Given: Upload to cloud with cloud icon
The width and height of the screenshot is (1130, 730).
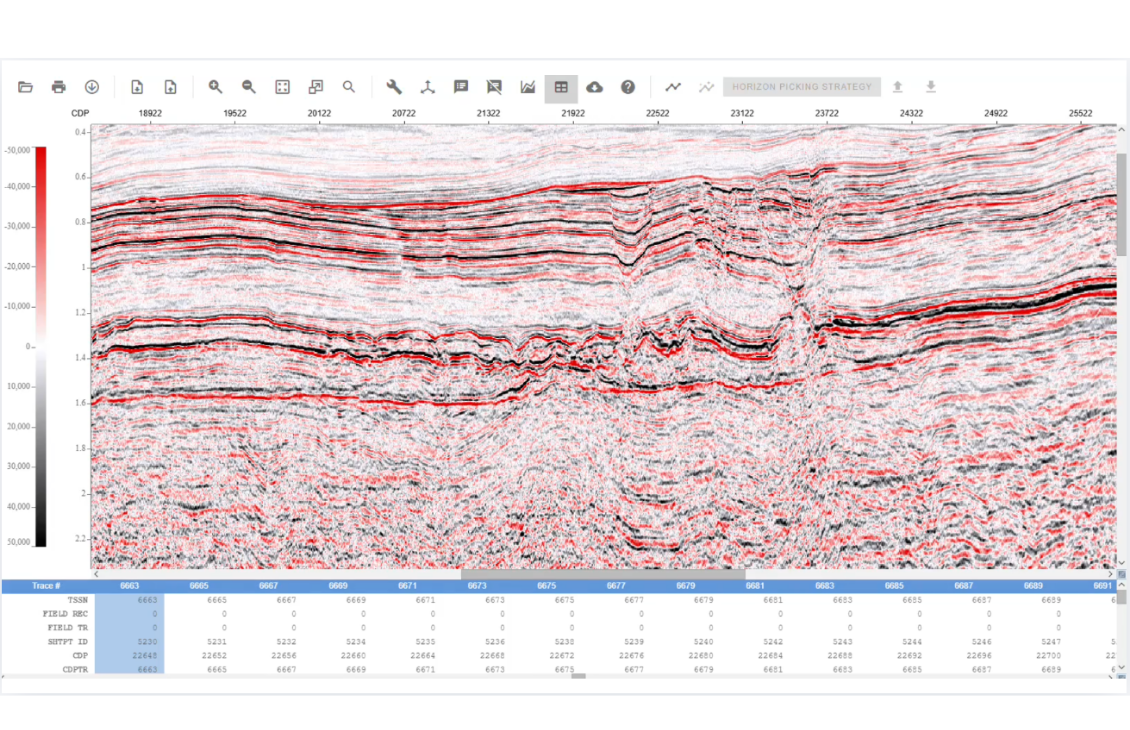Looking at the screenshot, I should pos(595,87).
